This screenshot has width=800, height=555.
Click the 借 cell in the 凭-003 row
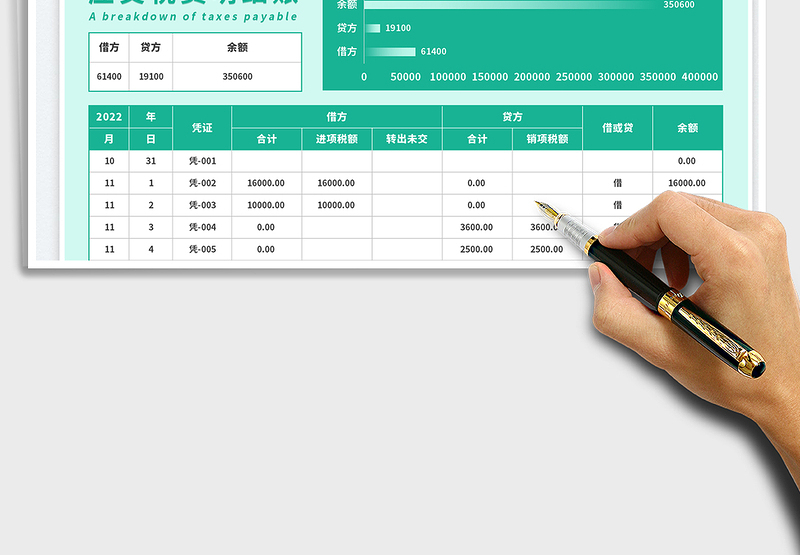(x=617, y=205)
